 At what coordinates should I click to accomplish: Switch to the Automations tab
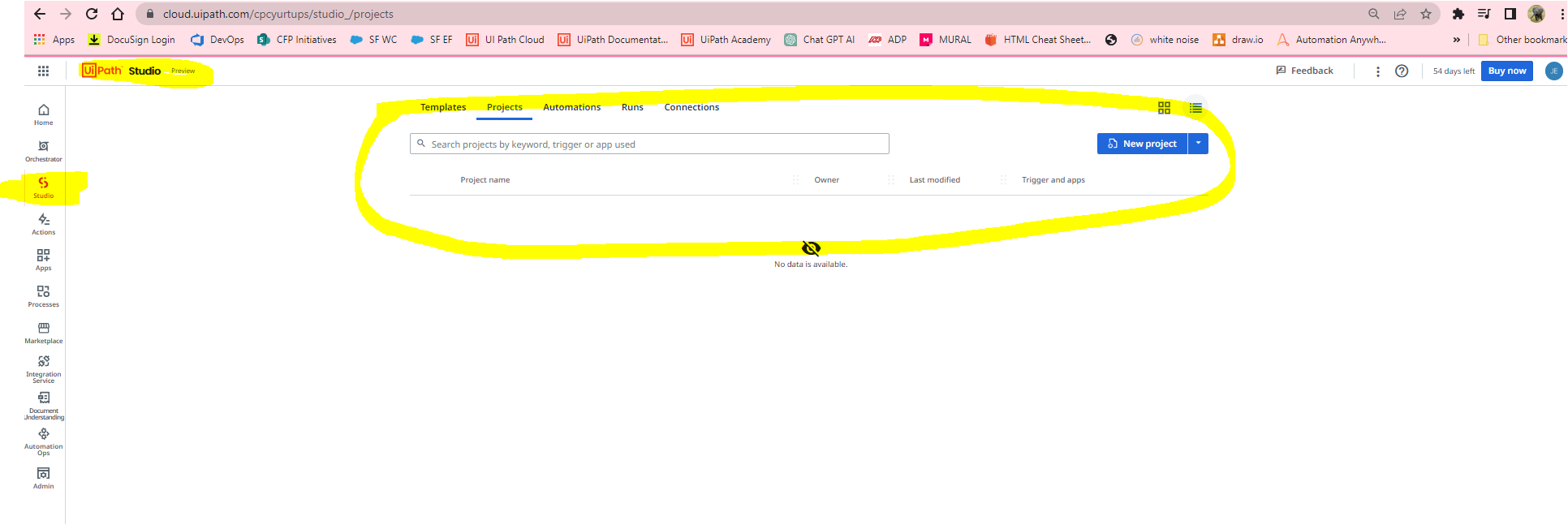572,107
